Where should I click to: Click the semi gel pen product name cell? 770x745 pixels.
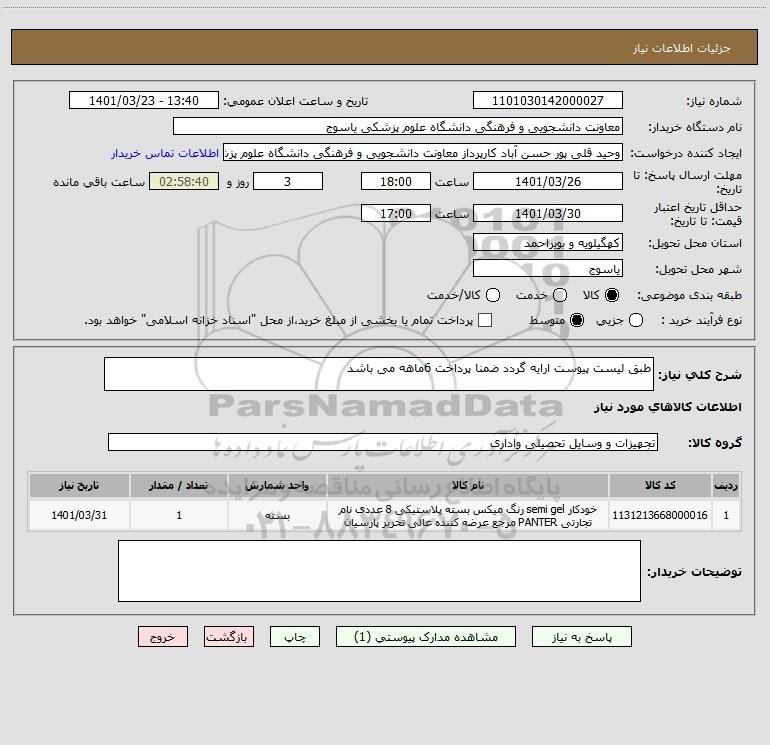tap(468, 515)
